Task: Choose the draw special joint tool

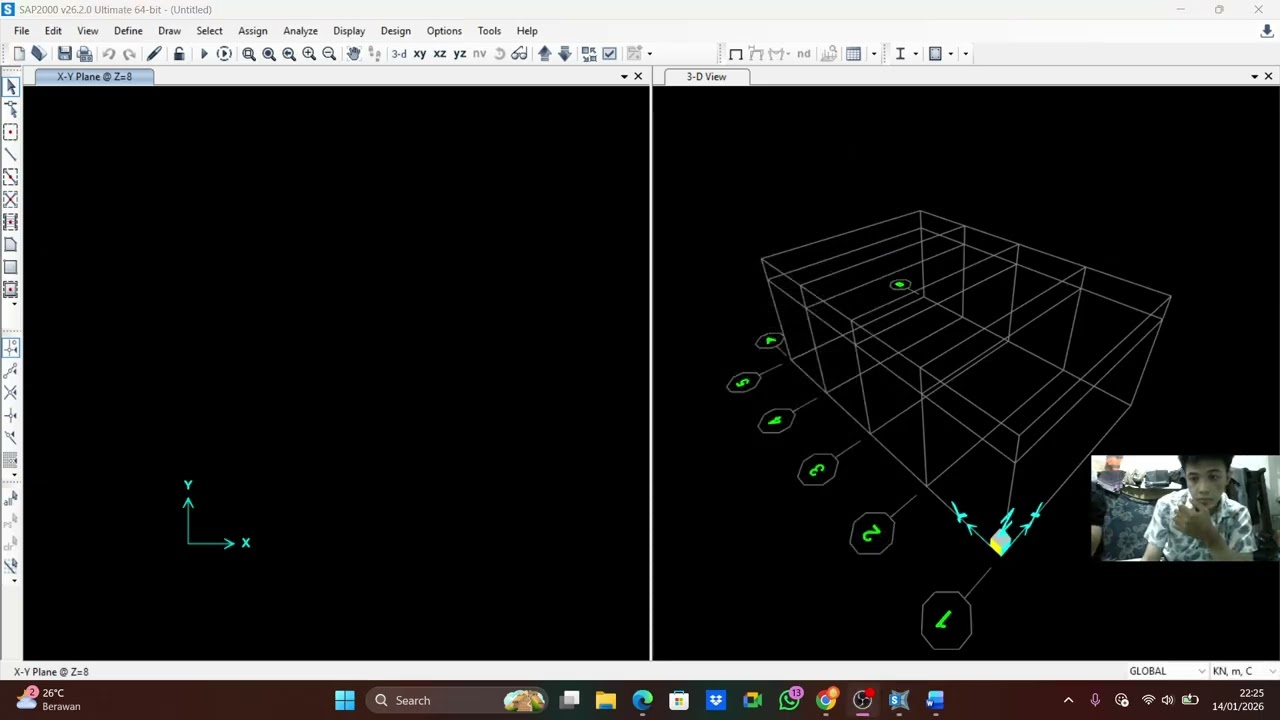Action: (11, 132)
